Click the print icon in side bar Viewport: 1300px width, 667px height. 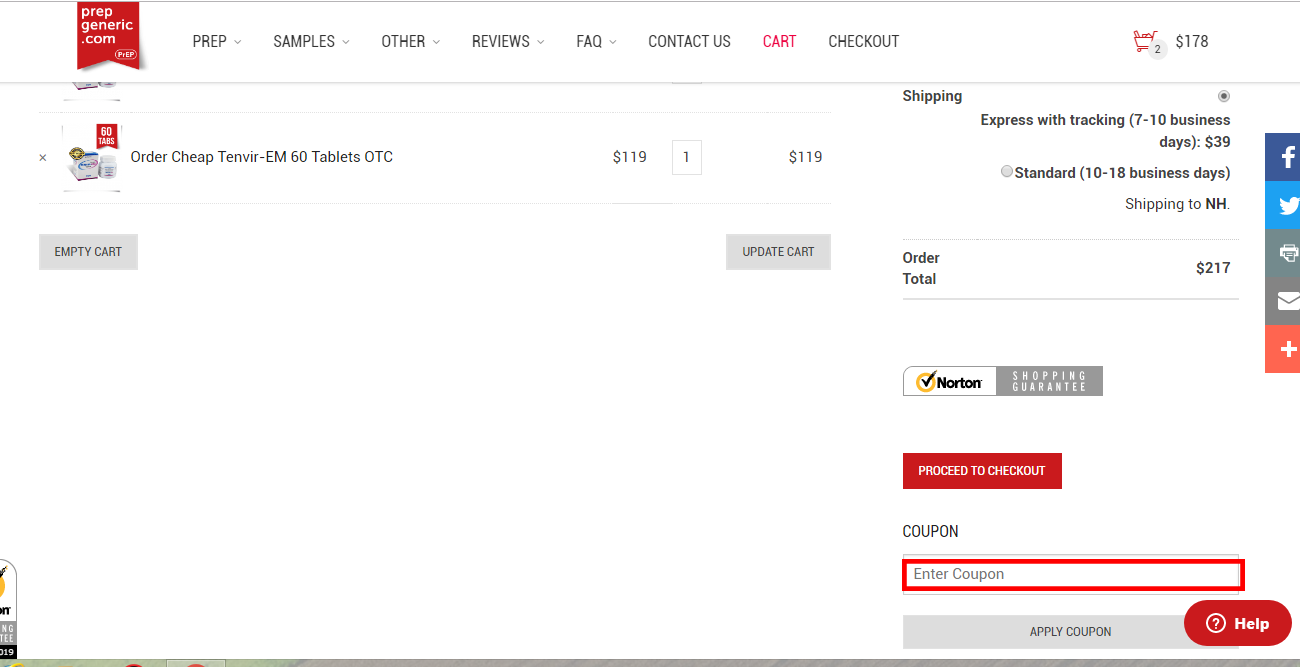click(1283, 253)
